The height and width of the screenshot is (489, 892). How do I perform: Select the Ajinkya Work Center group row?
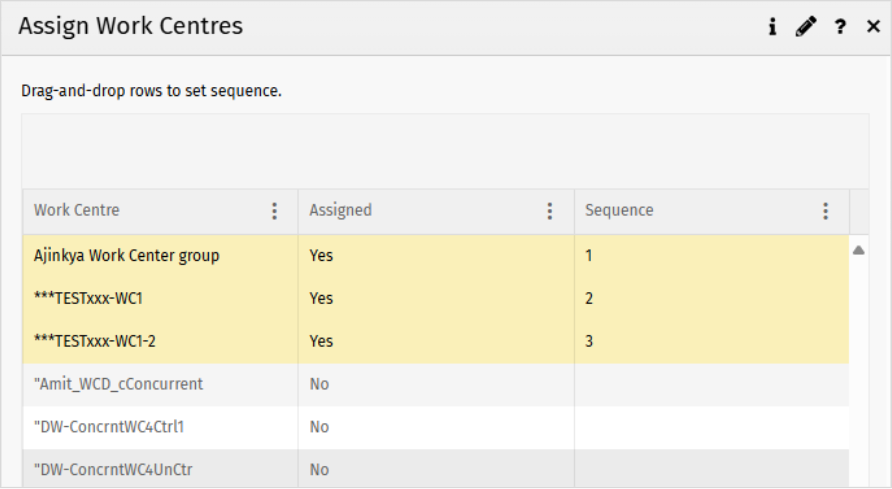coord(127,256)
